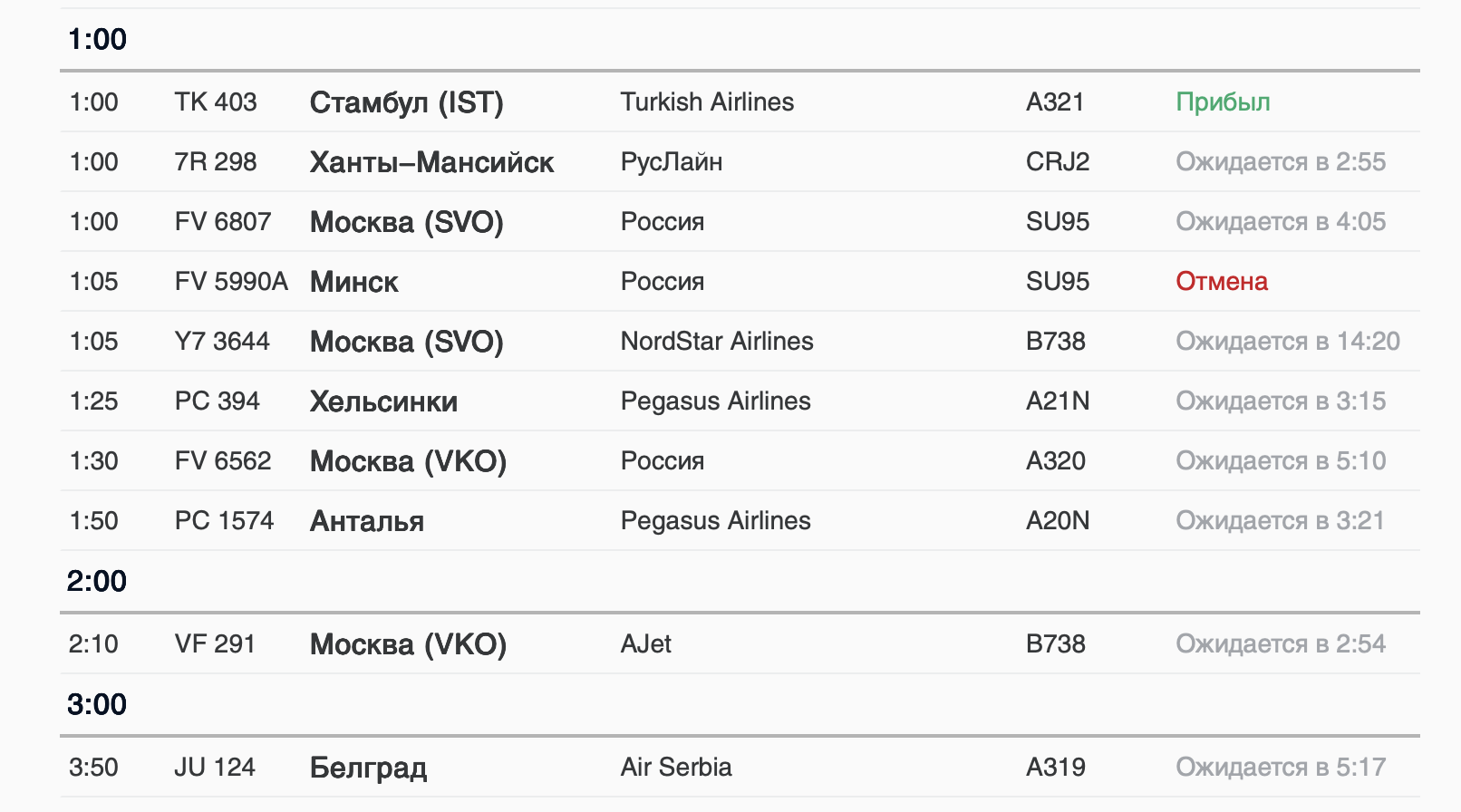The width and height of the screenshot is (1461, 812).
Task: Click the Ожидается в 14:20 status
Action: pyautogui.click(x=1287, y=342)
